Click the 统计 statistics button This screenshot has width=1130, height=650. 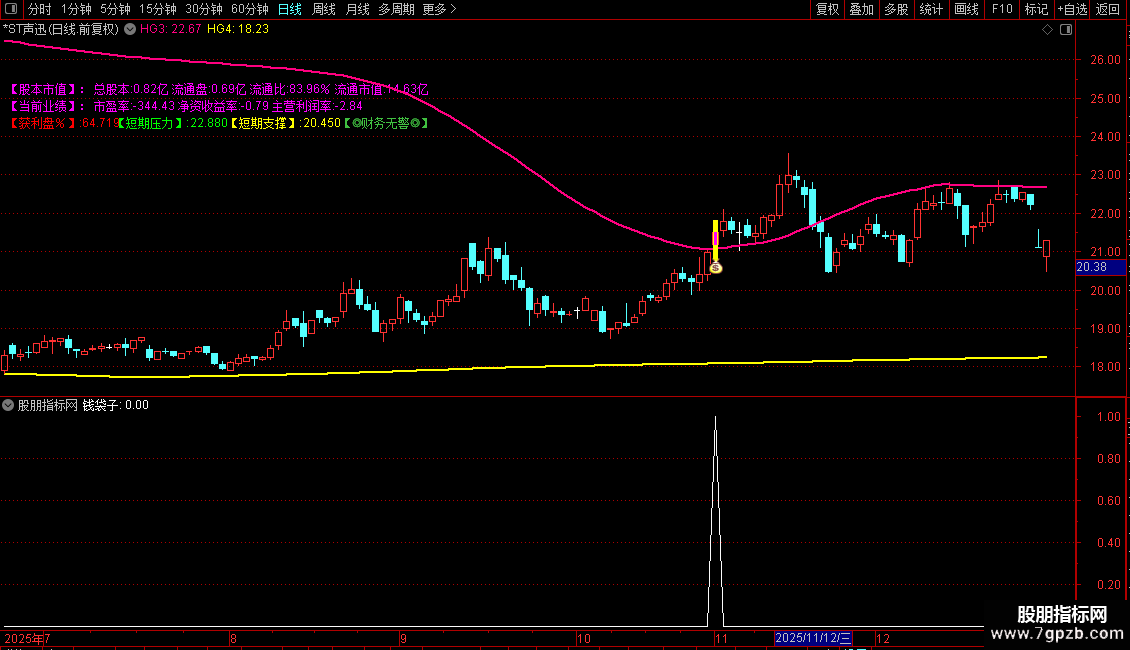tap(931, 9)
